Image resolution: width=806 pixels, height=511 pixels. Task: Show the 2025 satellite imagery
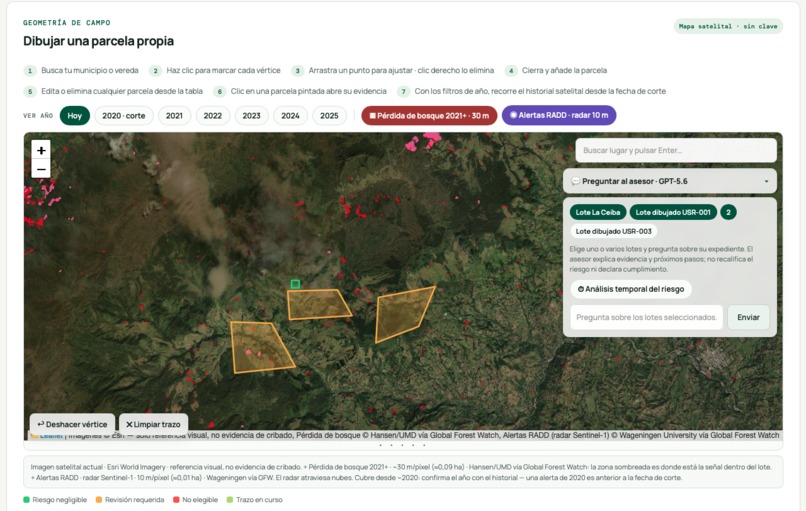[x=329, y=116]
